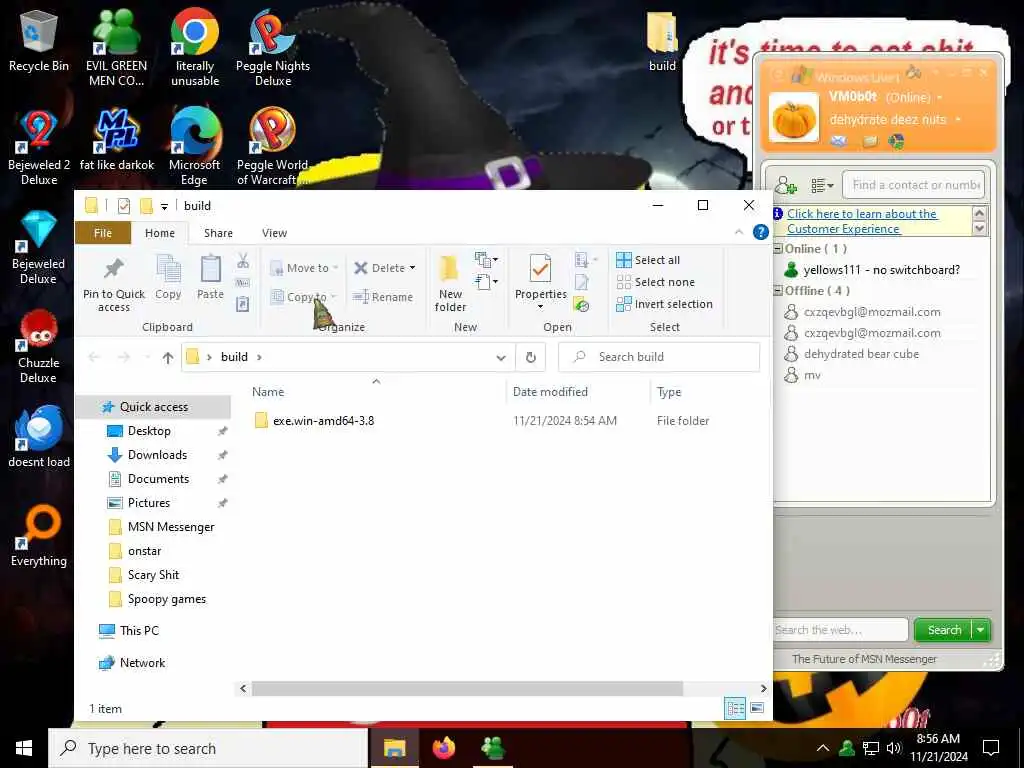Open the mail envelope icon in Messenger
This screenshot has height=768, width=1024.
[x=839, y=140]
